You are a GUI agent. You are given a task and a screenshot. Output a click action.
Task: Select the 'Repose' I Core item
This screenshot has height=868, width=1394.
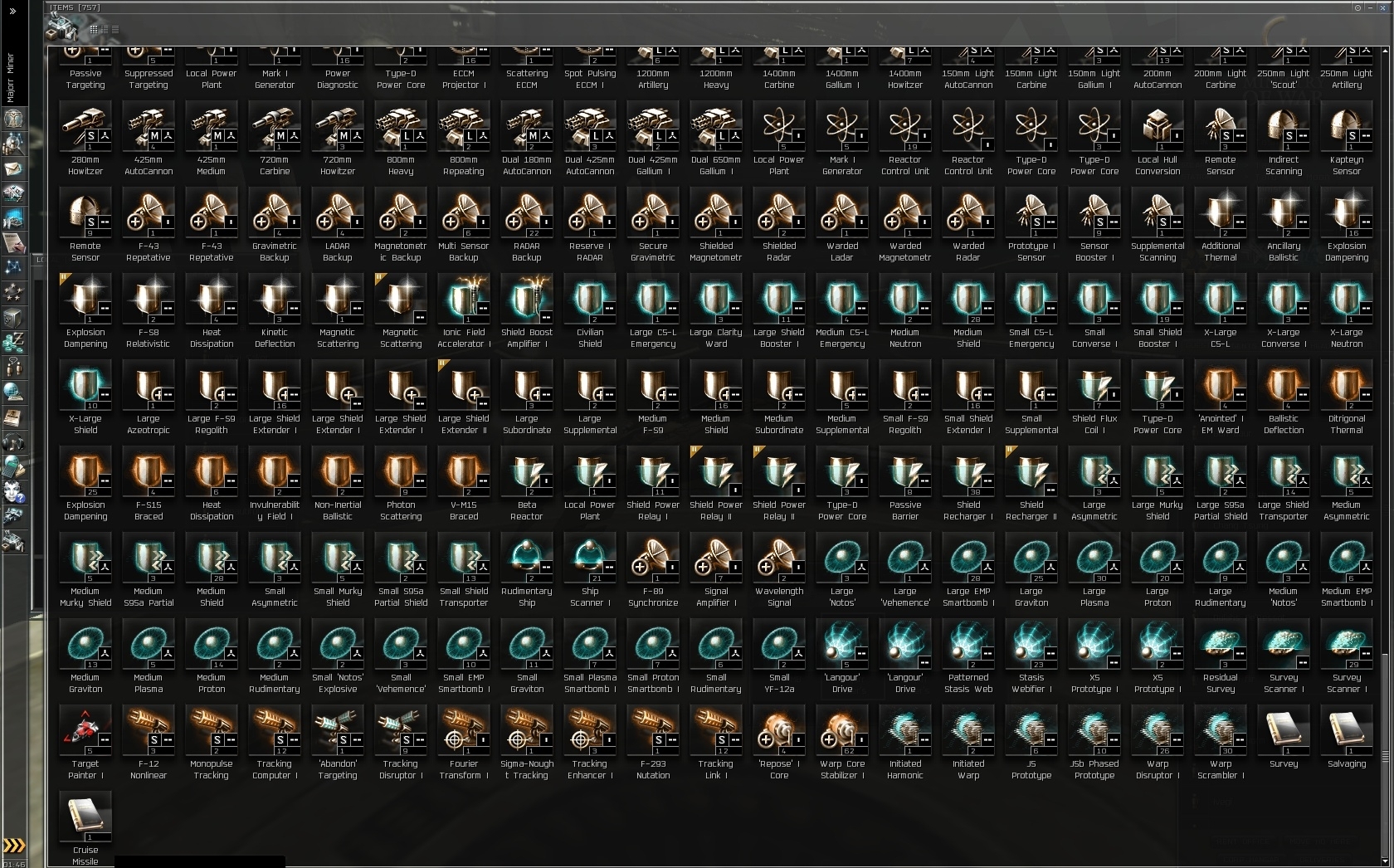[779, 743]
